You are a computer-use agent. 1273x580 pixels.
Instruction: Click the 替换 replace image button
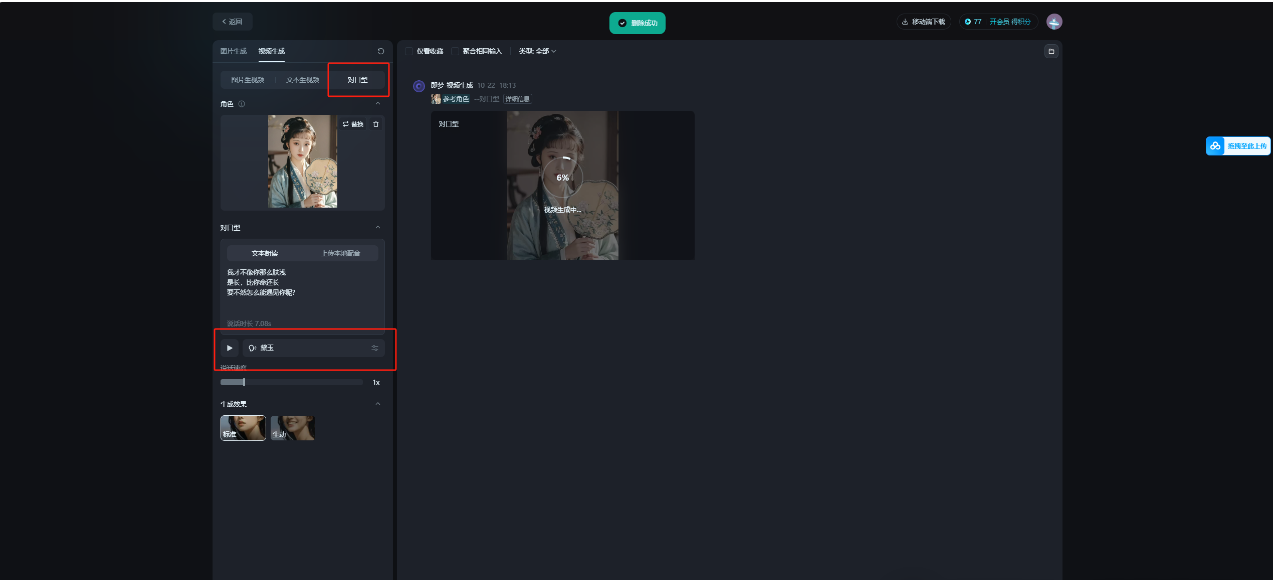353,124
